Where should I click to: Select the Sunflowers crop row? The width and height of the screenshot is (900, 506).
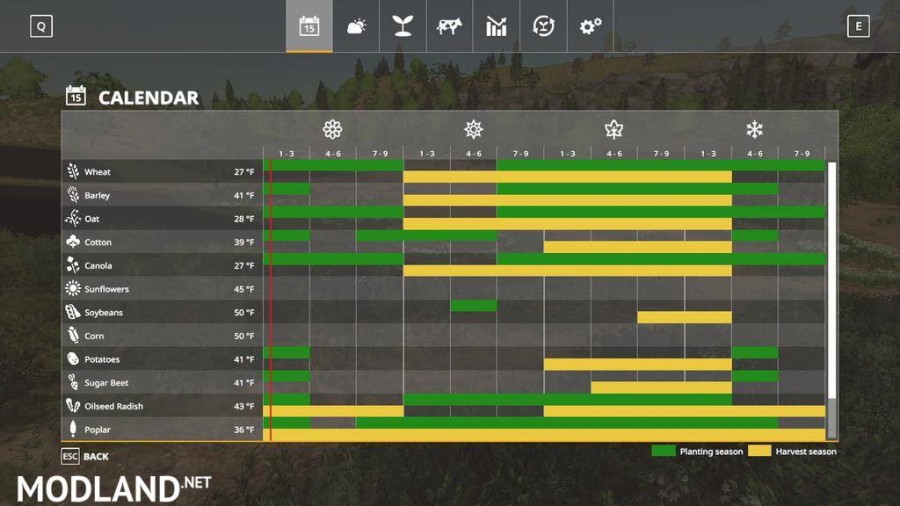[x=444, y=289]
